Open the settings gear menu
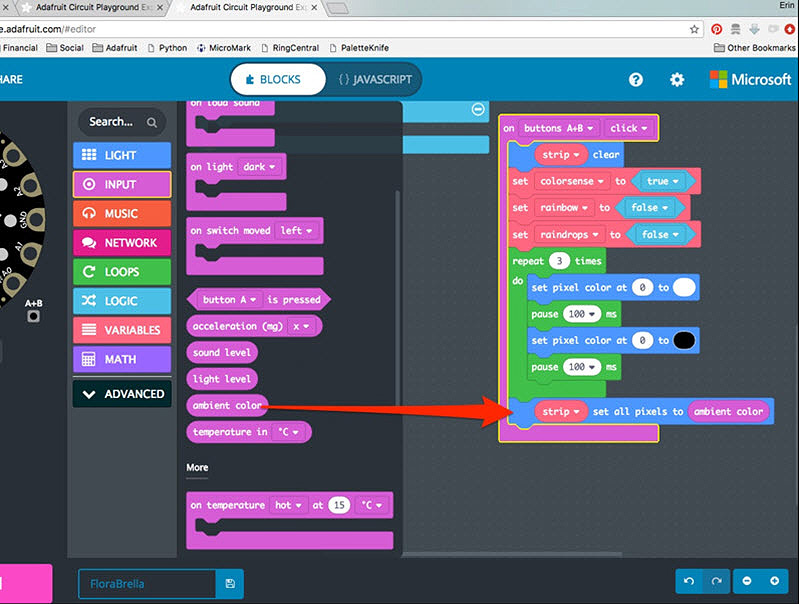The image size is (800, 604). pyautogui.click(x=677, y=79)
